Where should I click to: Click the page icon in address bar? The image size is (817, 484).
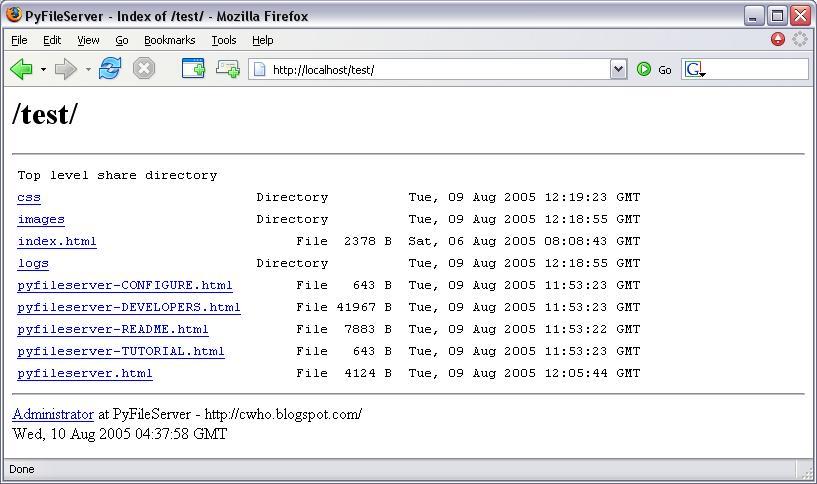click(259, 69)
